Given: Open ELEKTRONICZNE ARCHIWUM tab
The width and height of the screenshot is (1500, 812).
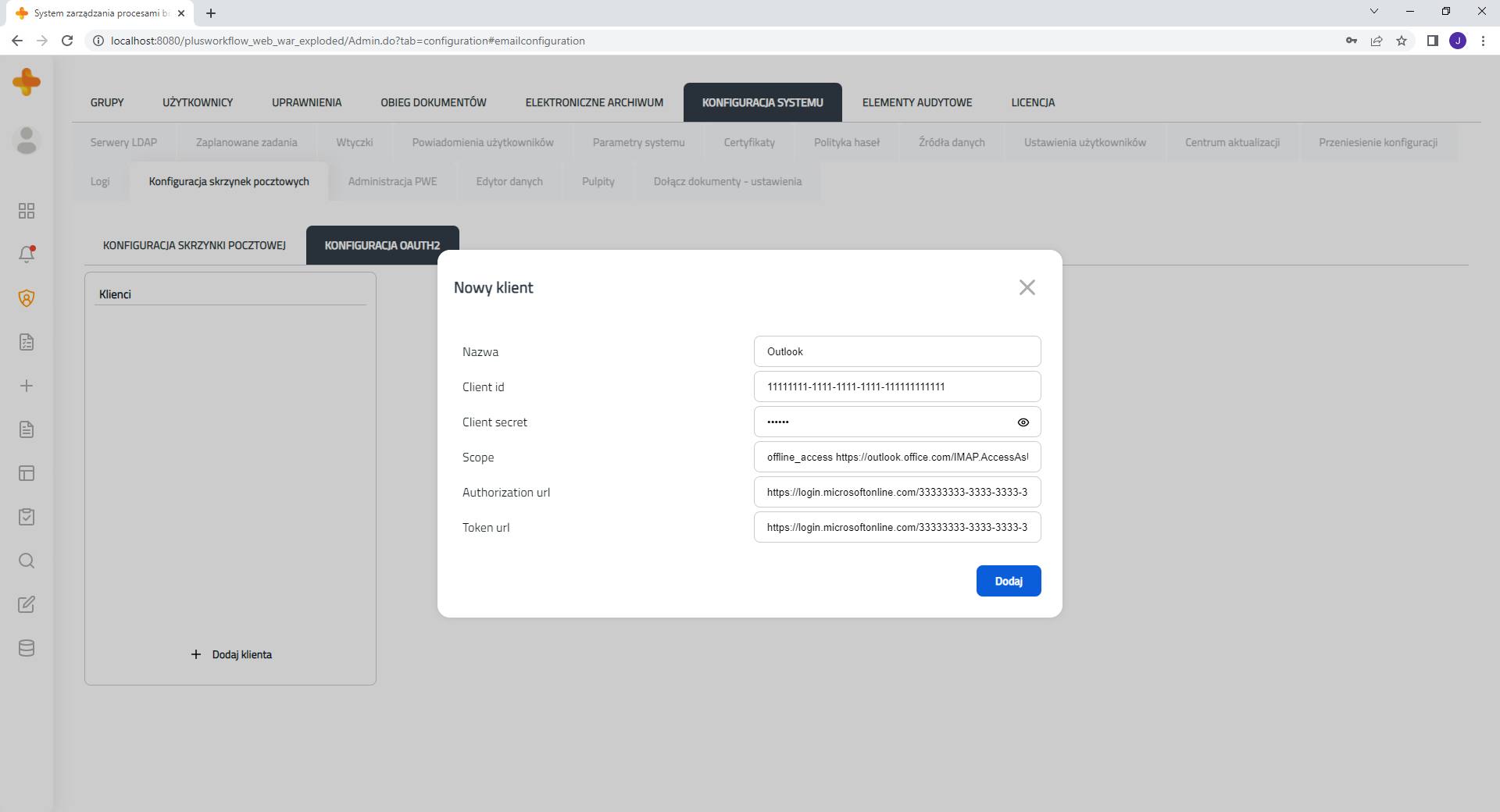Looking at the screenshot, I should 595,102.
